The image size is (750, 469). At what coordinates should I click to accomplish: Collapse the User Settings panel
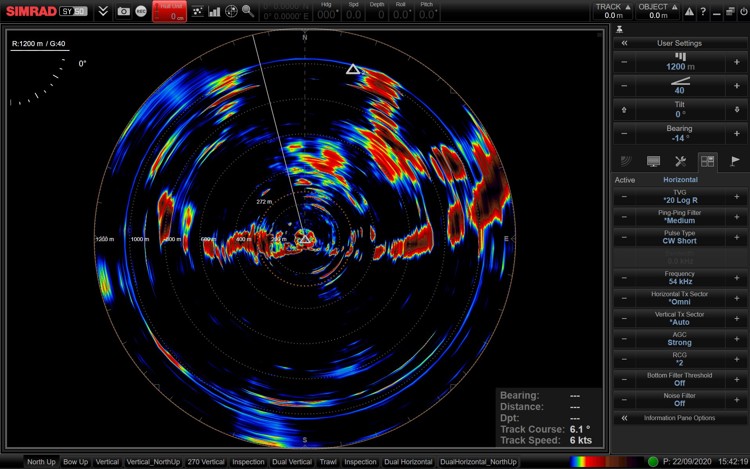624,44
